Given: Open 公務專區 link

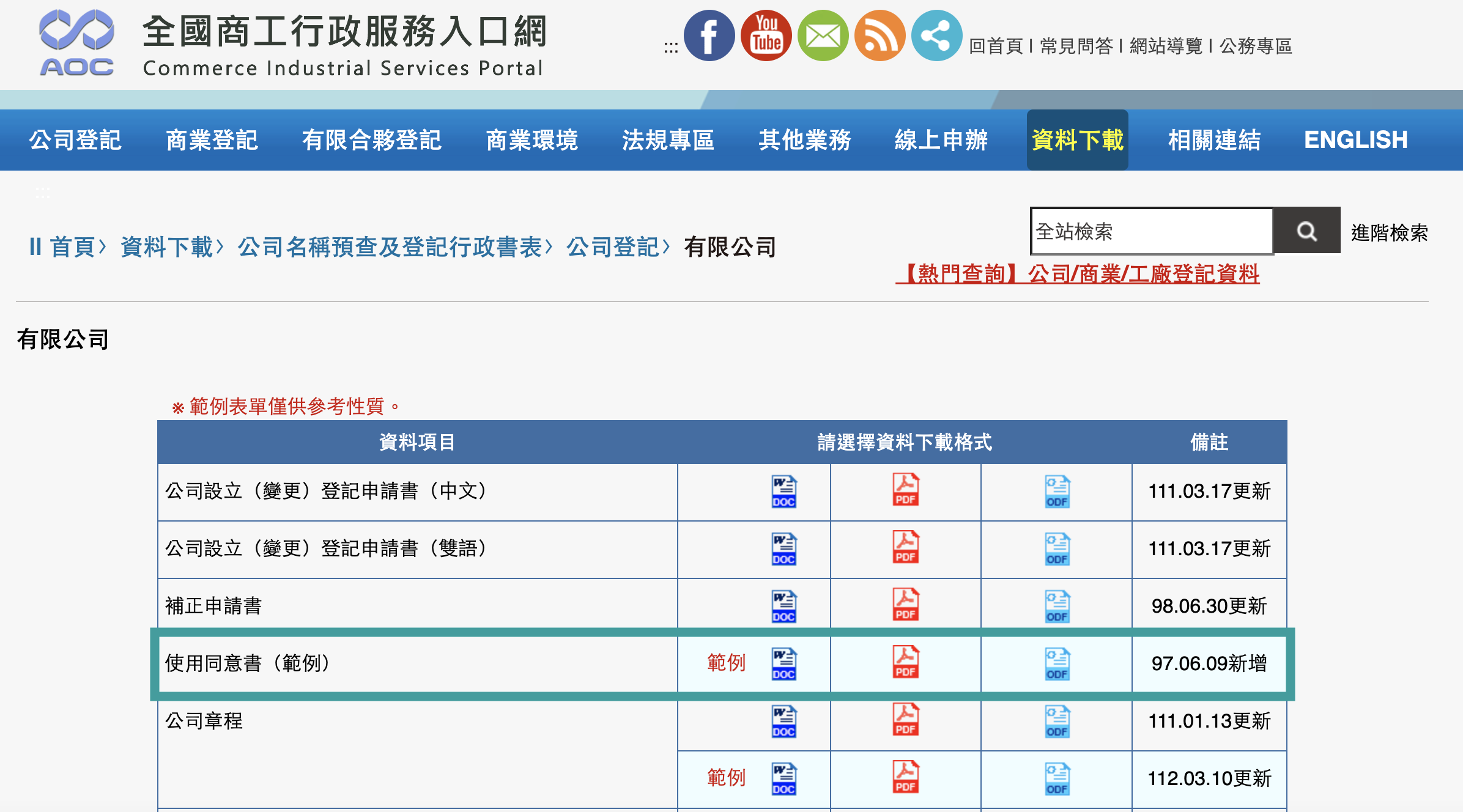Looking at the screenshot, I should [1256, 46].
